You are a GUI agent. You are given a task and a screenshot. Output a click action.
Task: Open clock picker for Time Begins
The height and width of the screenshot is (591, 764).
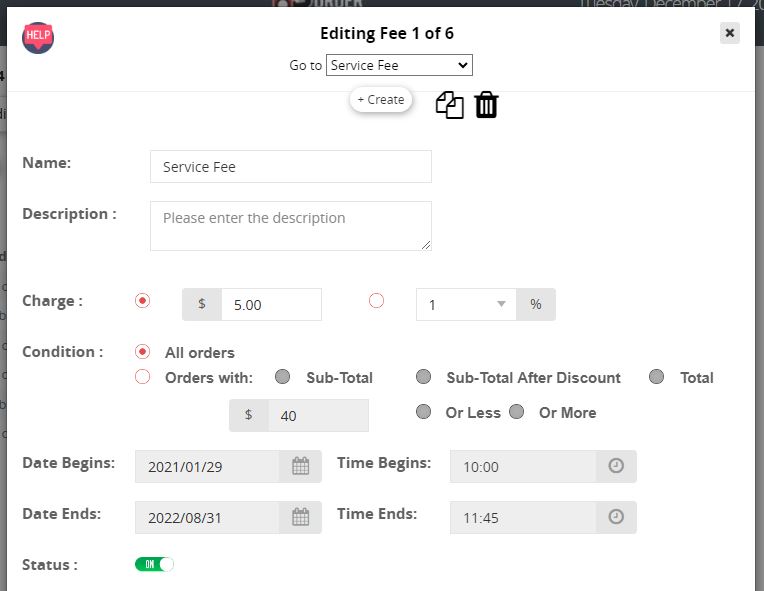[x=616, y=466]
